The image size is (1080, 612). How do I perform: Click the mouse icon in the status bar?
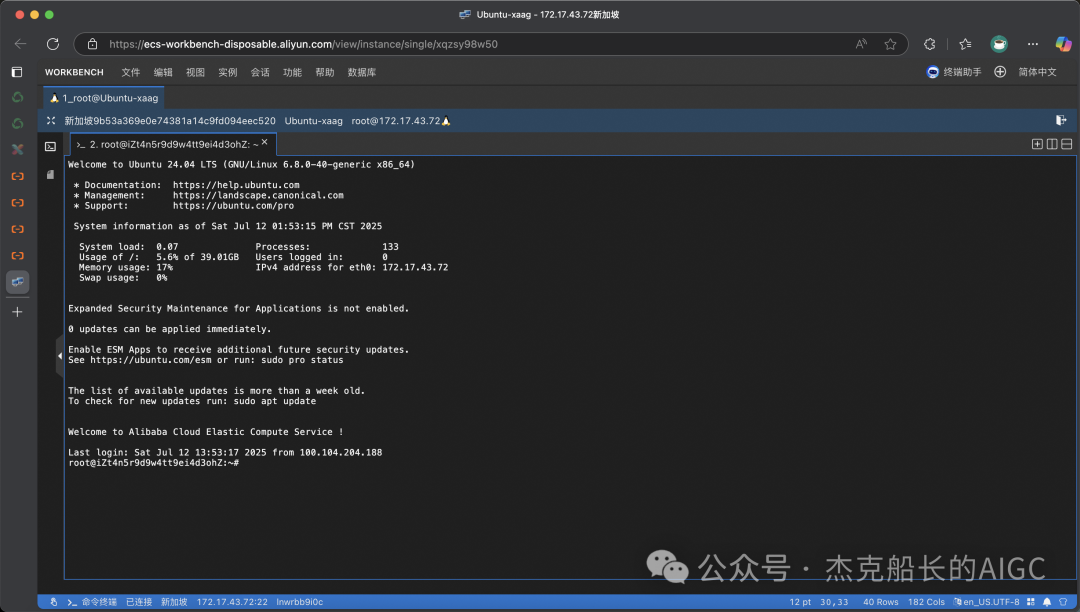(54, 602)
